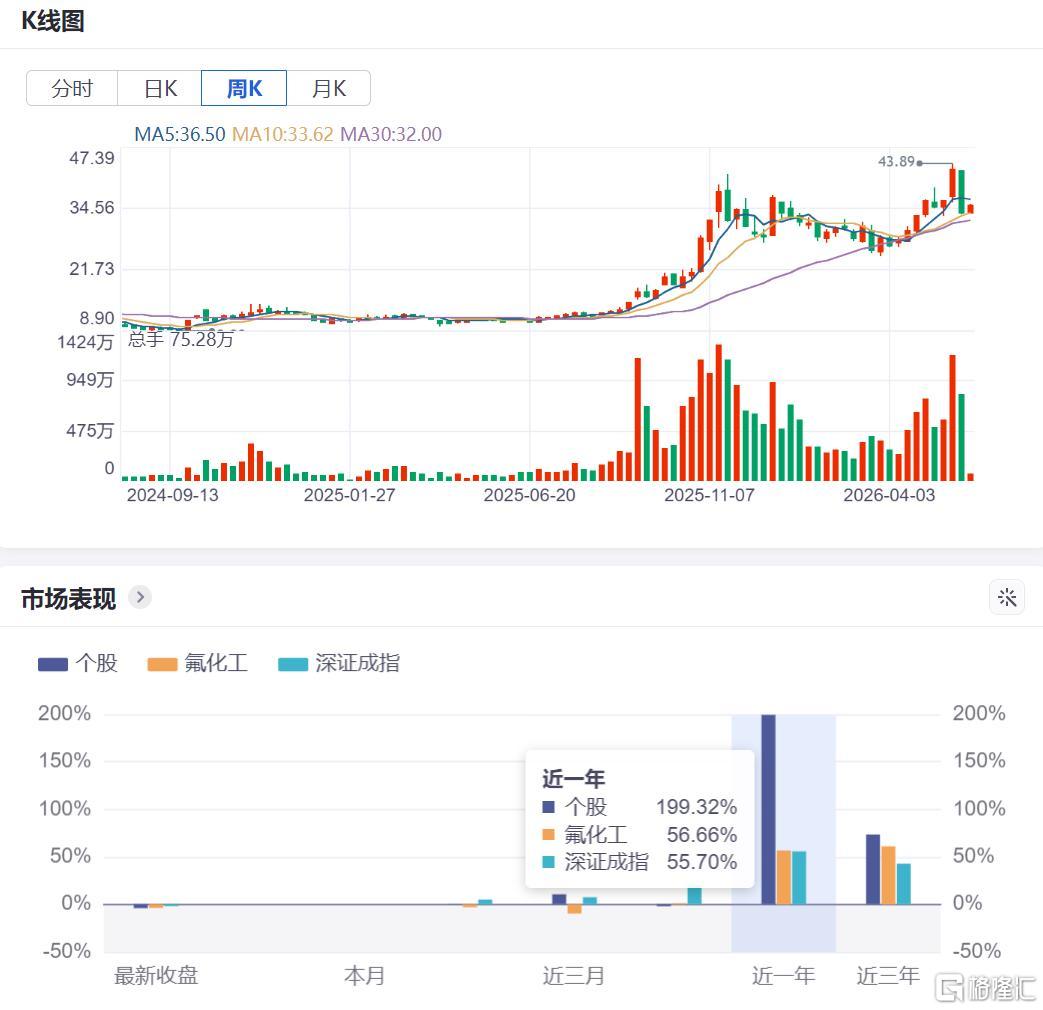1043x1010 pixels.
Task: Click the 43.89 high price marker
Action: point(896,162)
